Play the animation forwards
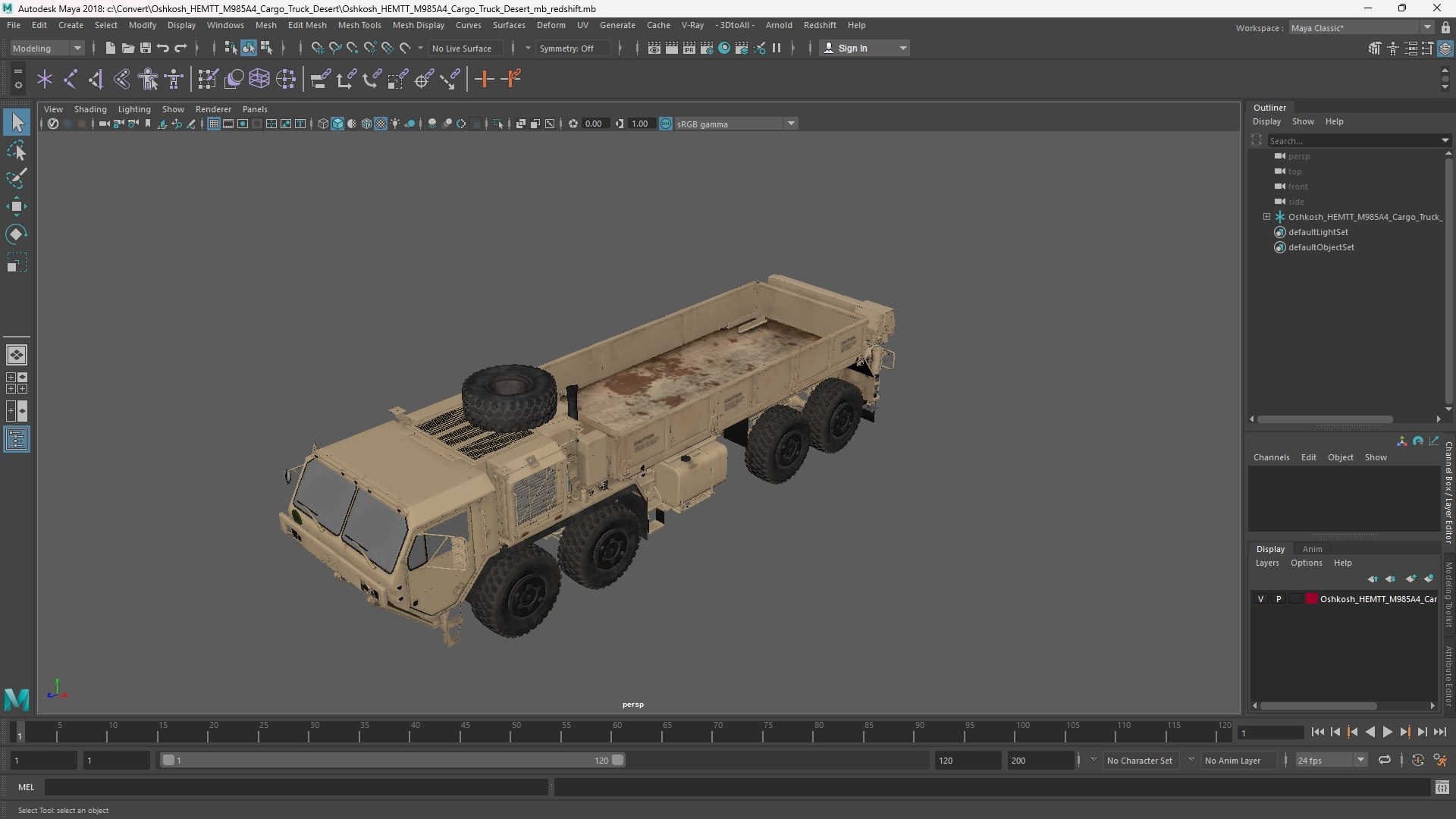Screen dimensions: 1456x819 [x=1387, y=732]
